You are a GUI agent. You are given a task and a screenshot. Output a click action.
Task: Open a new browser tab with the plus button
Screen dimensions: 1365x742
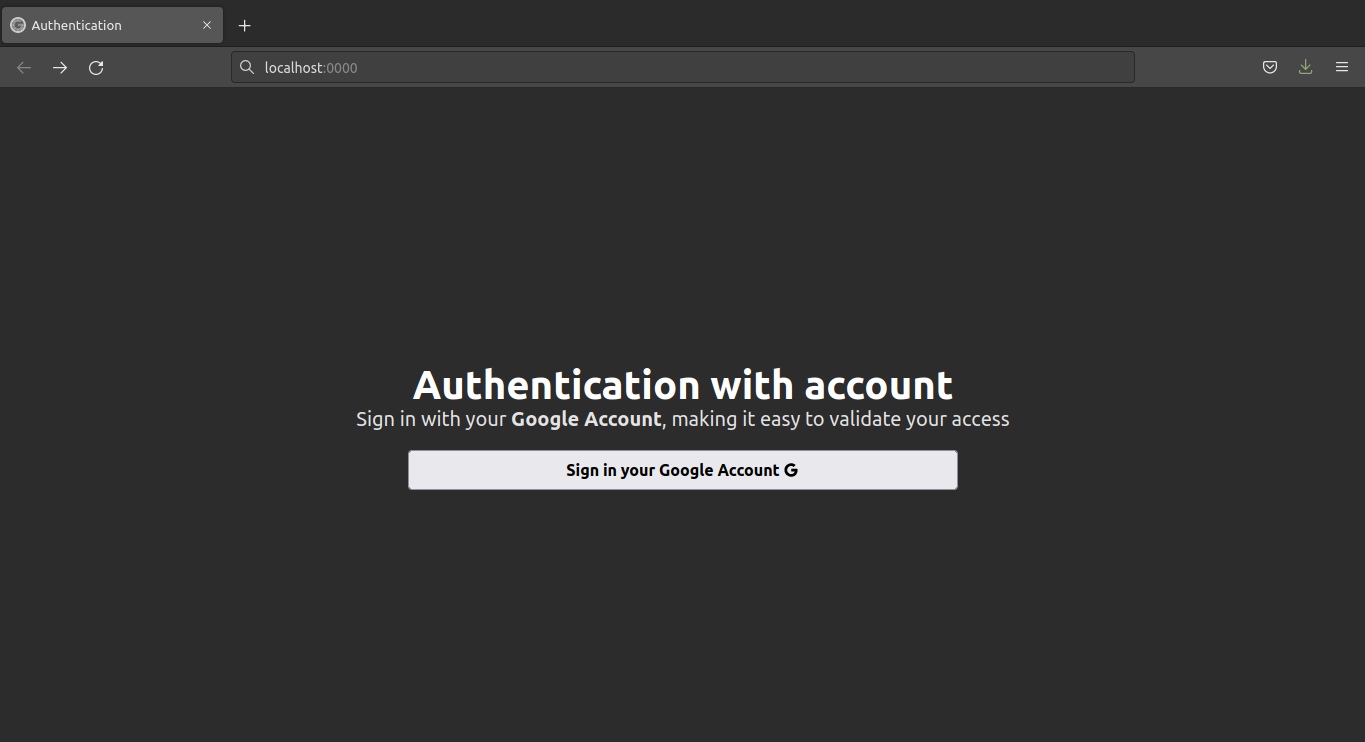point(244,25)
